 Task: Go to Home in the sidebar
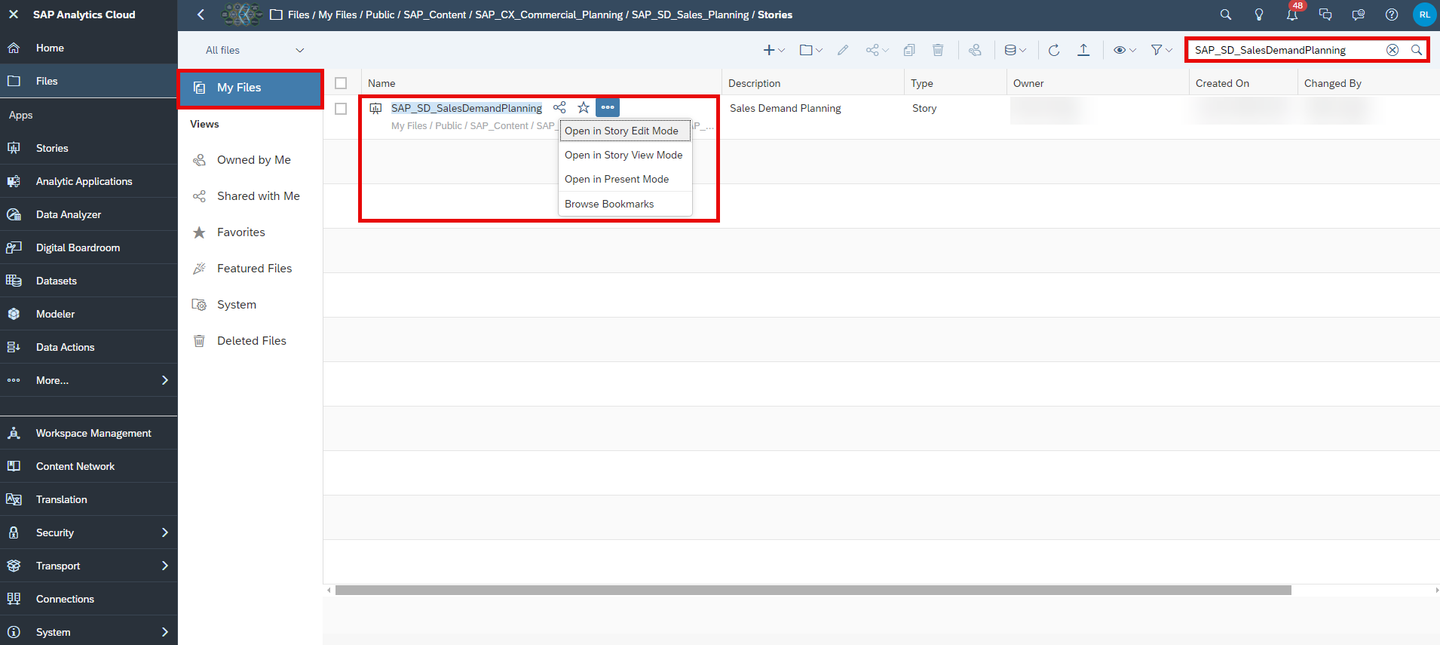(x=89, y=48)
